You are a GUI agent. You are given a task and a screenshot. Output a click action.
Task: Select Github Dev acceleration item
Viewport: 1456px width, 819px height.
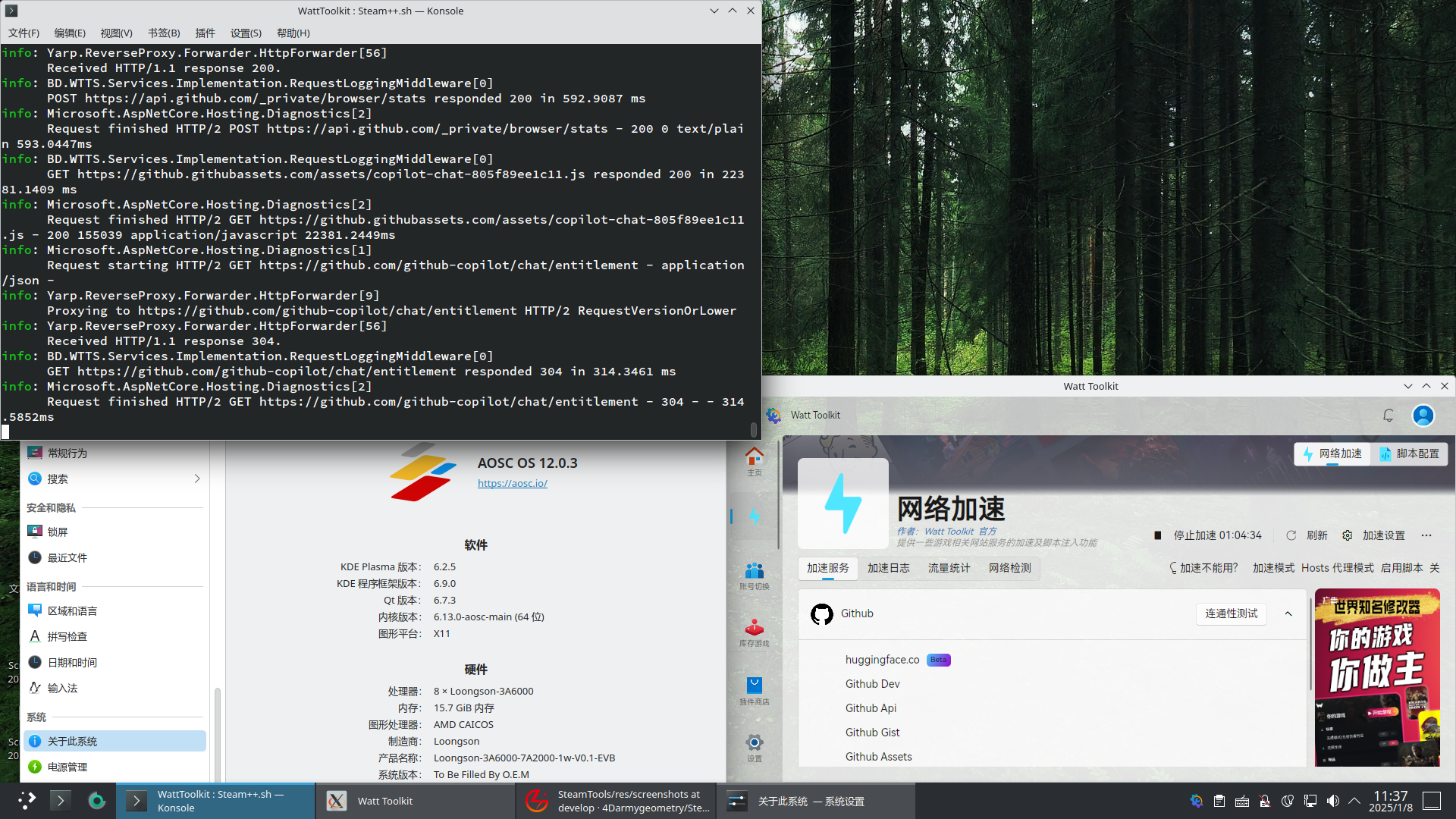[x=873, y=684]
